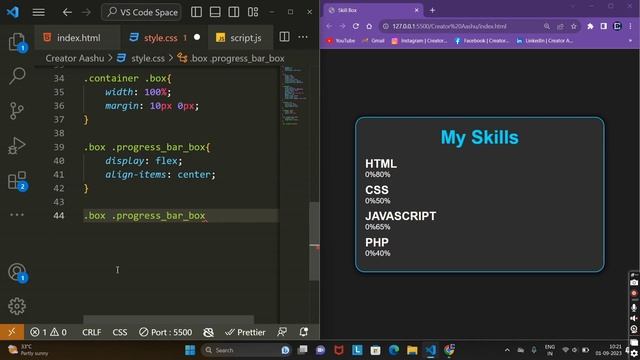
Task: Click Port : 5500 Live Server status
Action: point(165,332)
